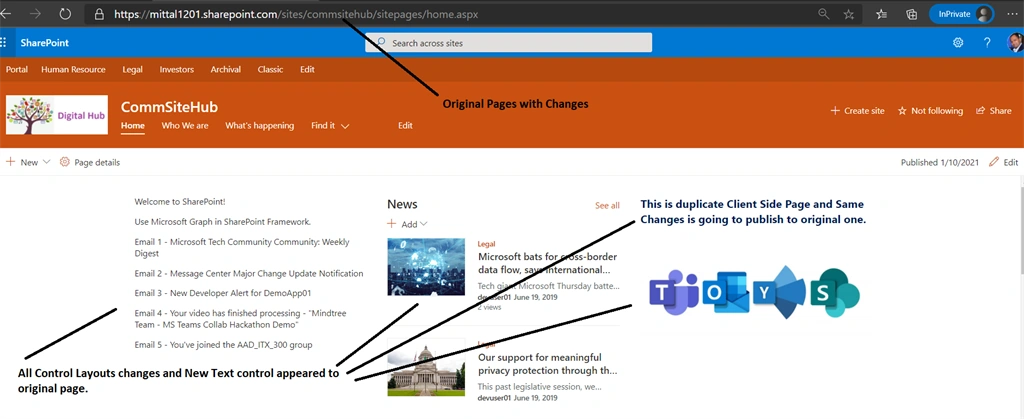Toggle Not following star for site
The width and height of the screenshot is (1024, 419).
pyautogui.click(x=931, y=111)
